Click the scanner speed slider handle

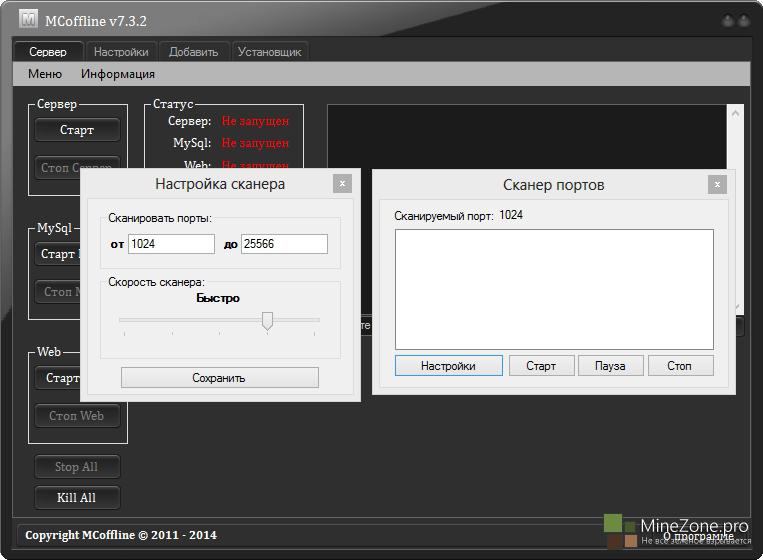click(x=267, y=320)
